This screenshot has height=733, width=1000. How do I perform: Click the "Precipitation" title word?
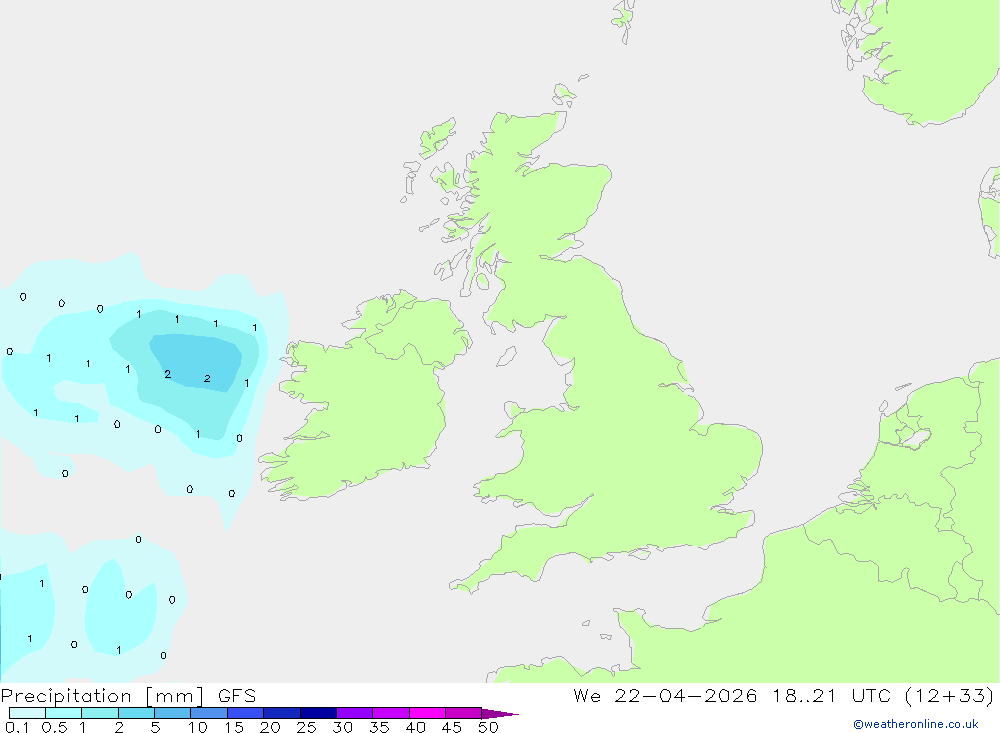click(66, 696)
